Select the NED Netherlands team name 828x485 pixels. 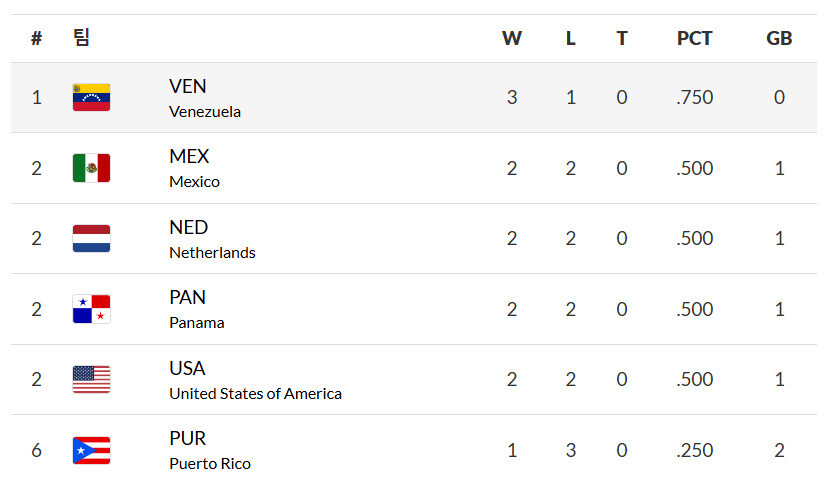(x=211, y=239)
